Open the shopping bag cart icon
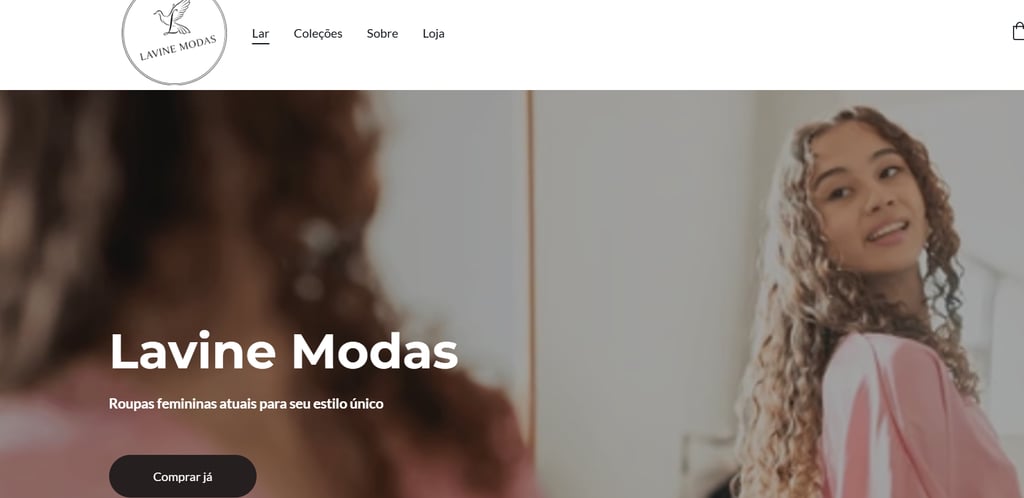 pyautogui.click(x=1018, y=31)
